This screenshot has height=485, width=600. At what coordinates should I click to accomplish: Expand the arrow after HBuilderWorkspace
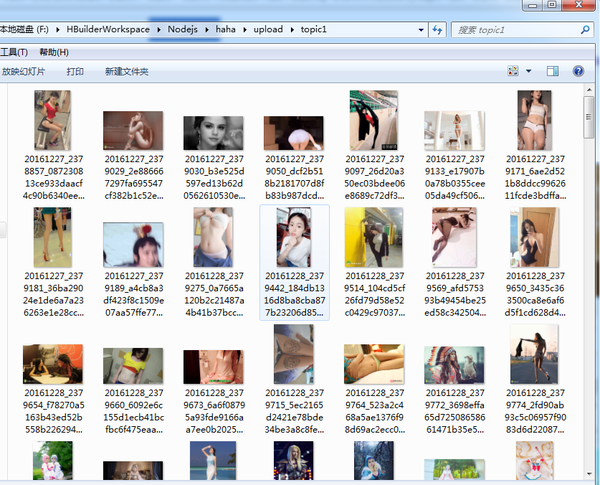(159, 29)
